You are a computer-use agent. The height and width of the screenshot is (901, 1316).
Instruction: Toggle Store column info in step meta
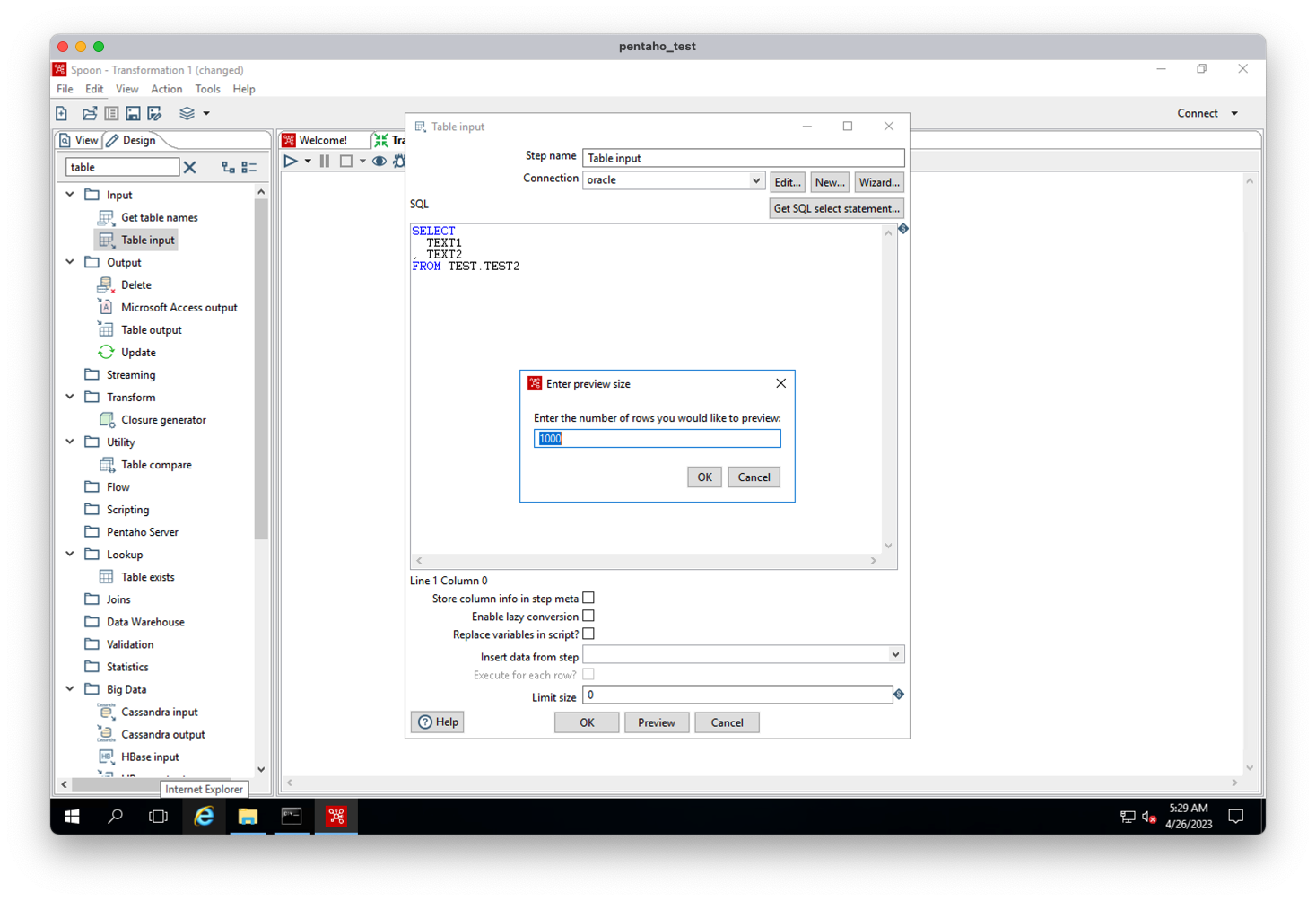pos(588,598)
